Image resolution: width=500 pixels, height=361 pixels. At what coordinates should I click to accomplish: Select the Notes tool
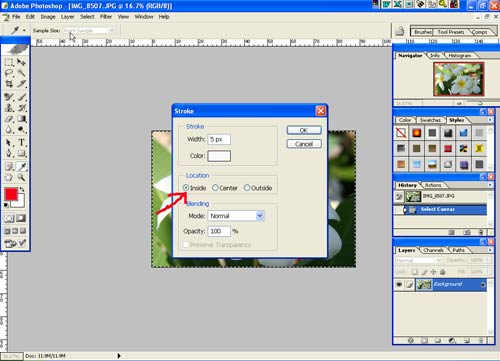click(9, 166)
